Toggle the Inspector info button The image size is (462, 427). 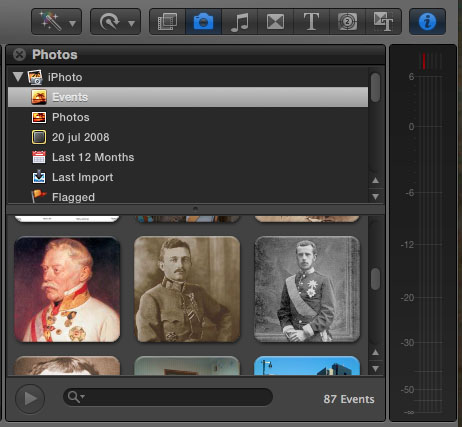pyautogui.click(x=427, y=22)
